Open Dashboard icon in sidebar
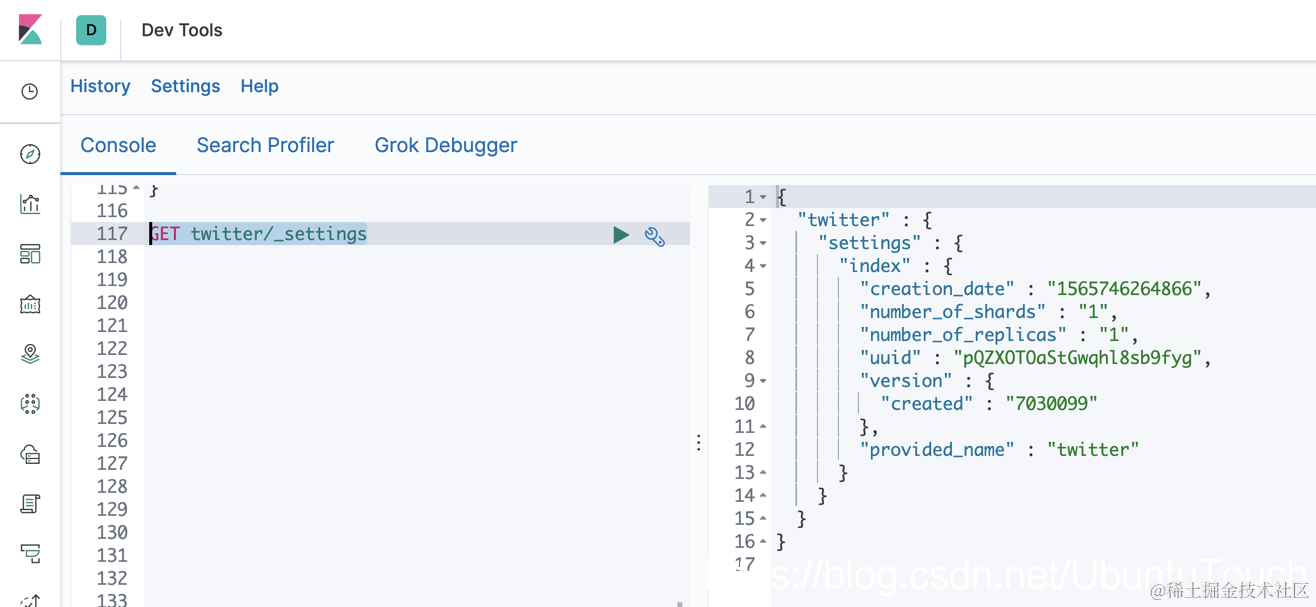 coord(30,254)
